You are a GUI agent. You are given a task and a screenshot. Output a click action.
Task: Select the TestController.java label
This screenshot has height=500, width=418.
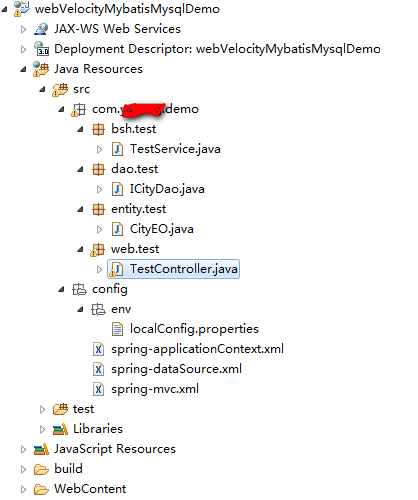pyautogui.click(x=184, y=269)
